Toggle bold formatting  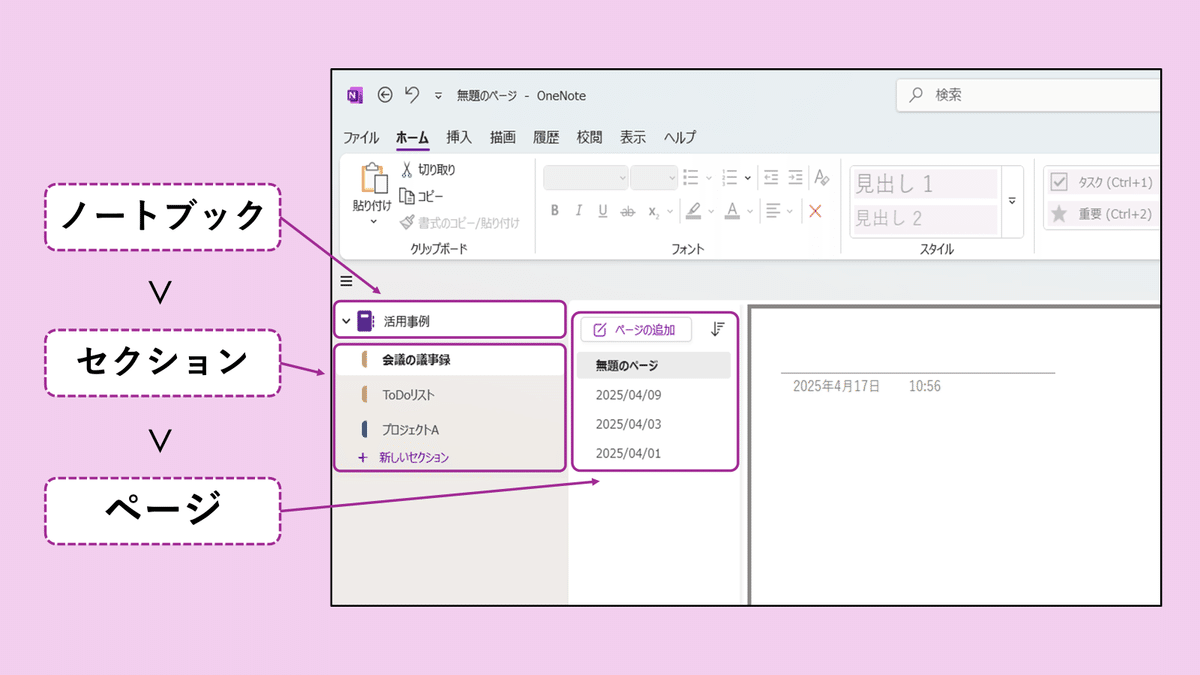(555, 210)
